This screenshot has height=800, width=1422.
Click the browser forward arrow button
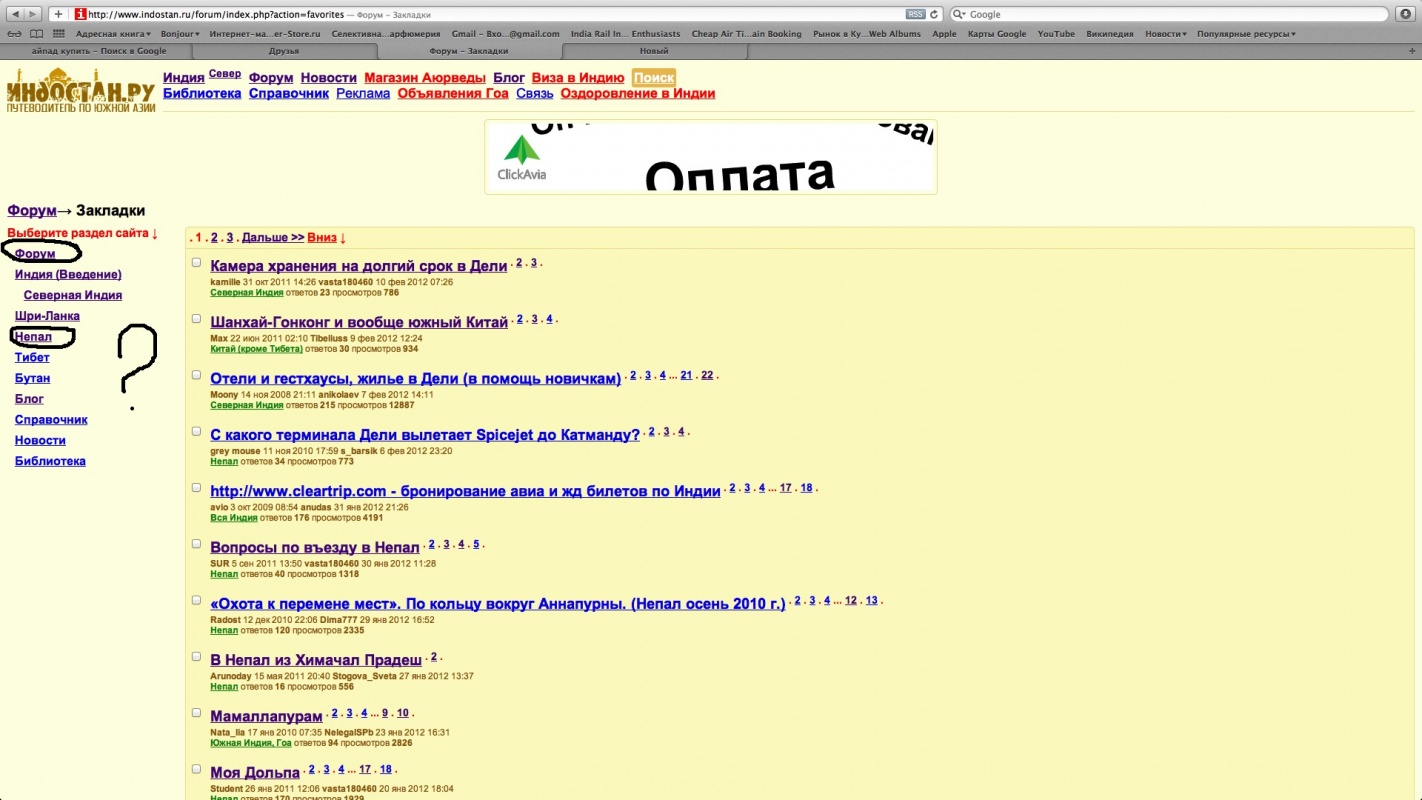pyautogui.click(x=34, y=14)
